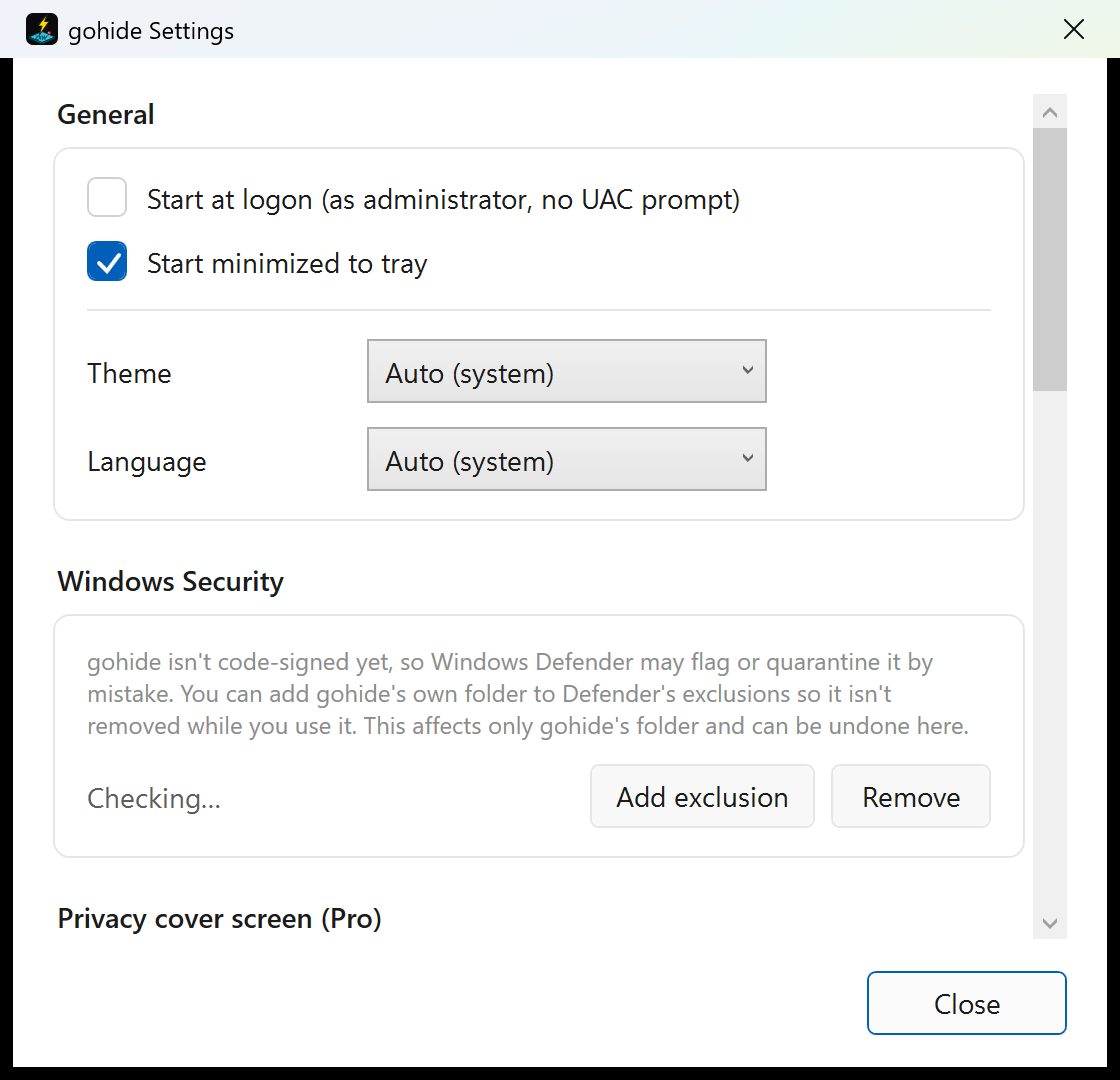Click the Close button at bottom
This screenshot has width=1120, height=1080.
tap(966, 1003)
